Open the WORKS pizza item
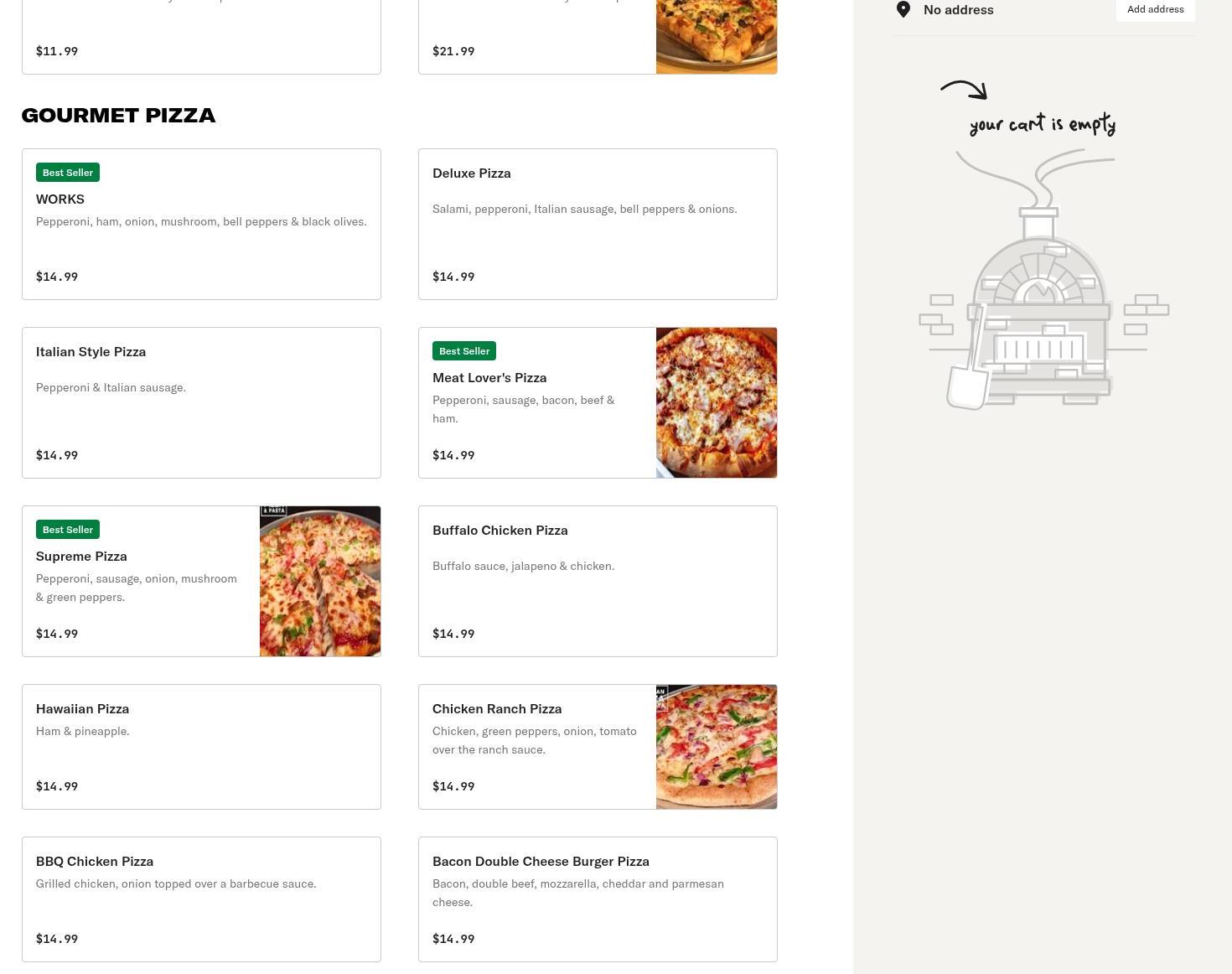This screenshot has height=974, width=1232. [x=201, y=225]
